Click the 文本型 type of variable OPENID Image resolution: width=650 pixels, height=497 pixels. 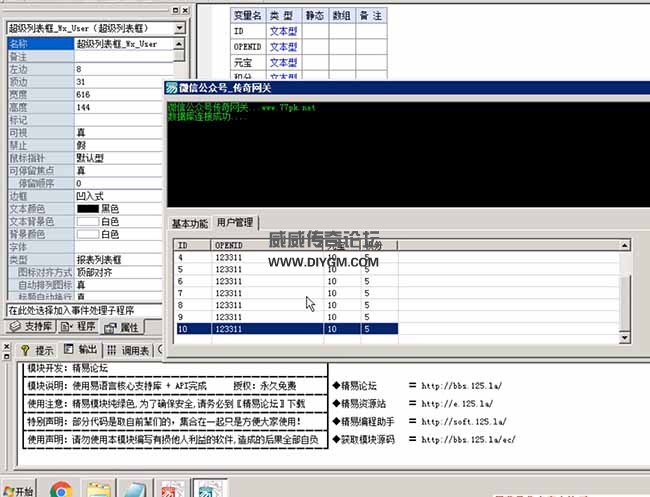(284, 47)
